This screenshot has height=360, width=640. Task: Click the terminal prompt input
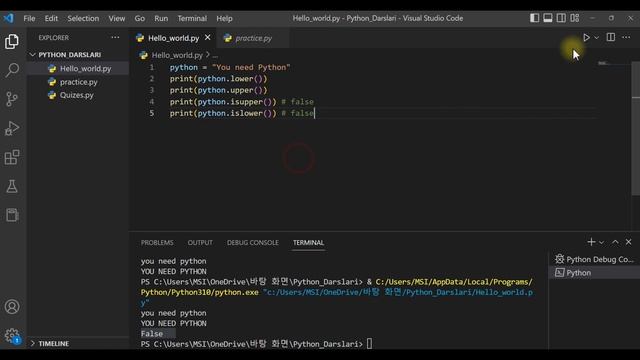pos(369,344)
